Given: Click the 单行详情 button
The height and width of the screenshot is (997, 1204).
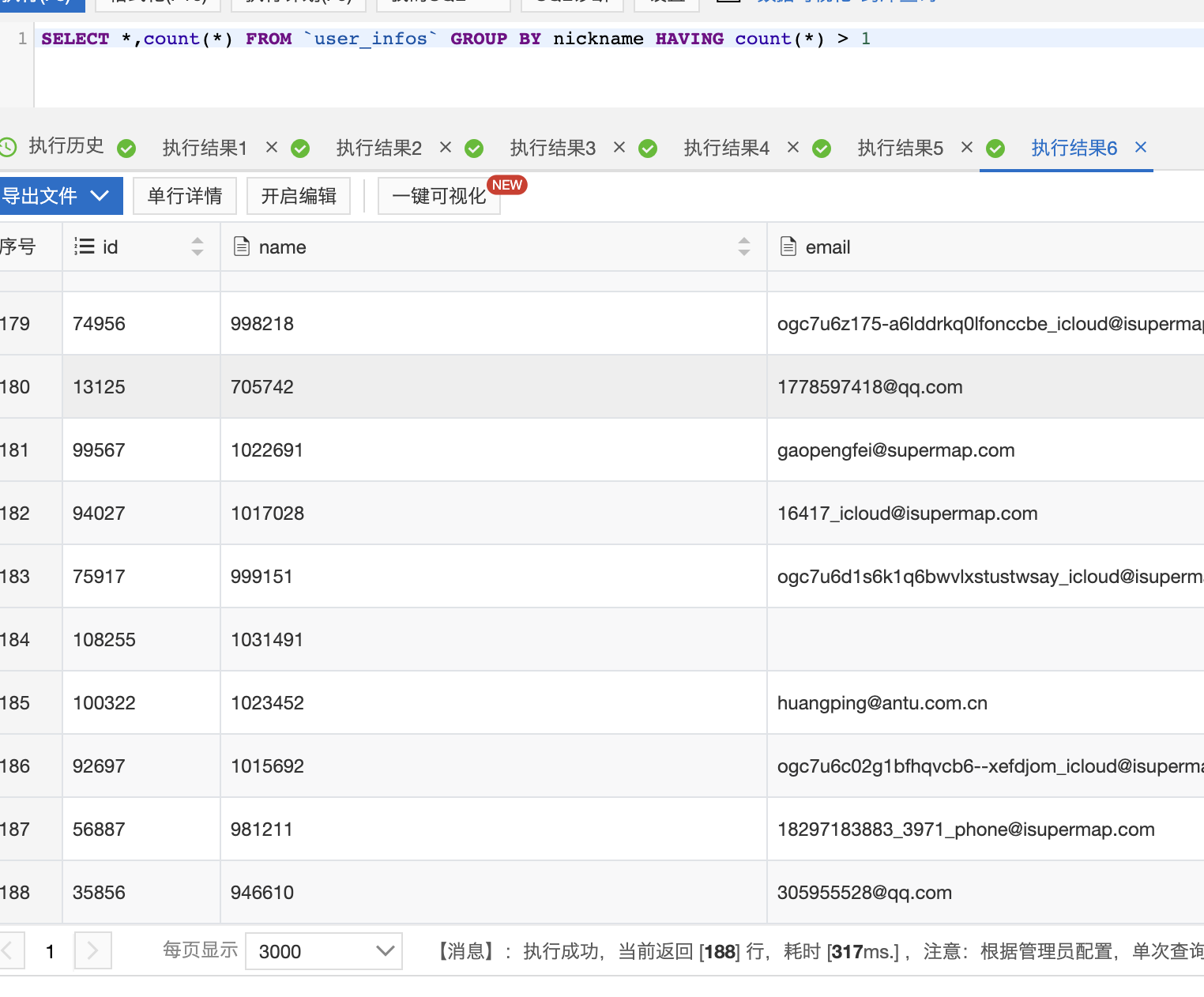Looking at the screenshot, I should point(185,195).
